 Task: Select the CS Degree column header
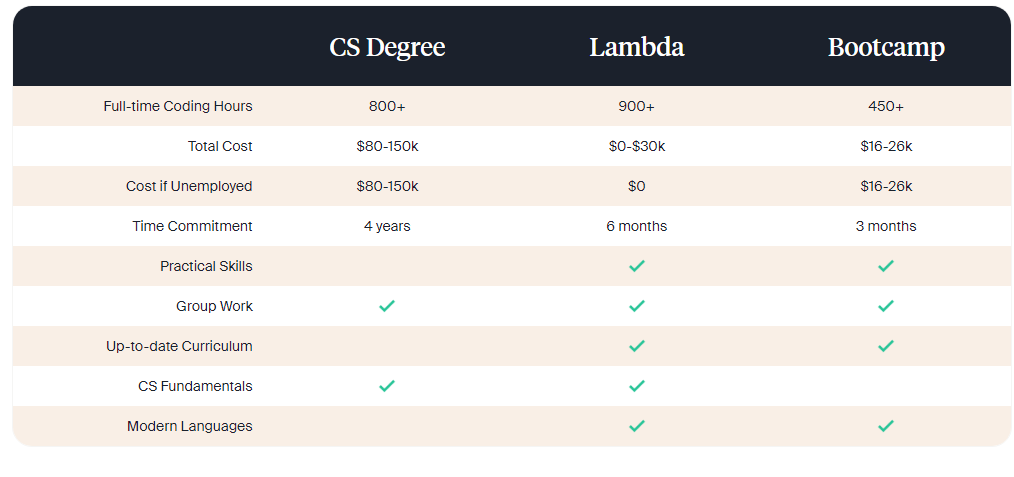[x=387, y=47]
